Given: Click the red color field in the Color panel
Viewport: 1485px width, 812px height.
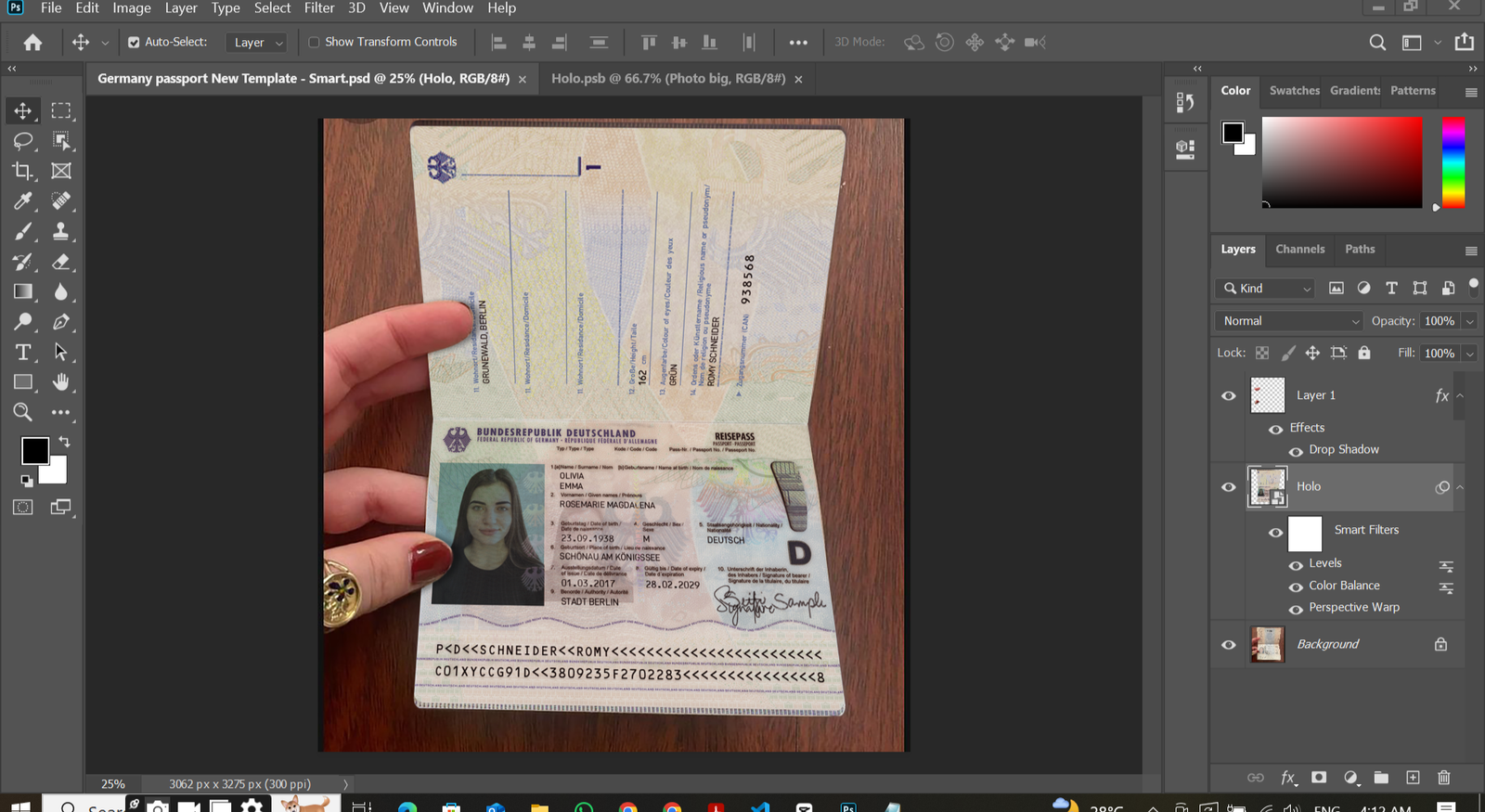Looking at the screenshot, I should pyautogui.click(x=1342, y=162).
